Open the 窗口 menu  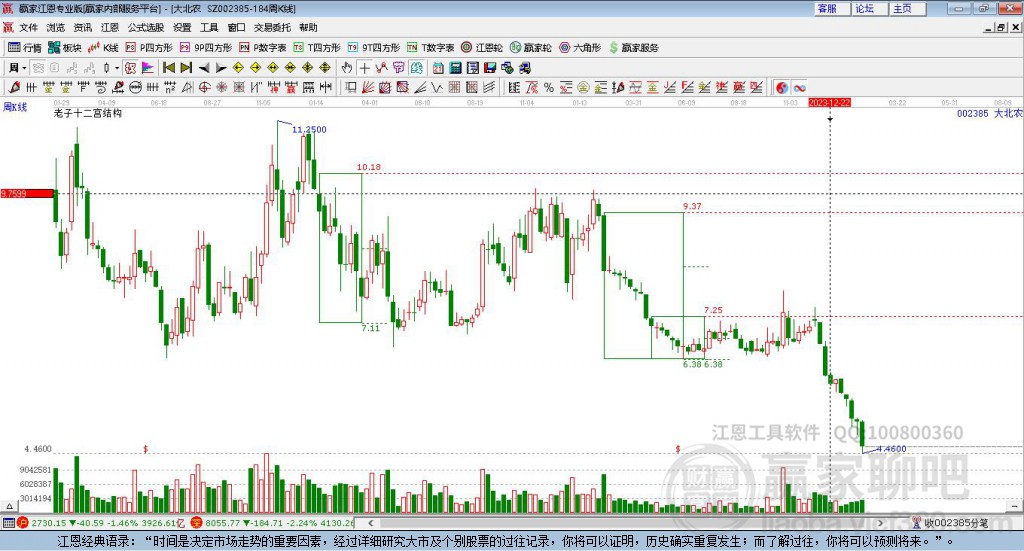point(236,27)
